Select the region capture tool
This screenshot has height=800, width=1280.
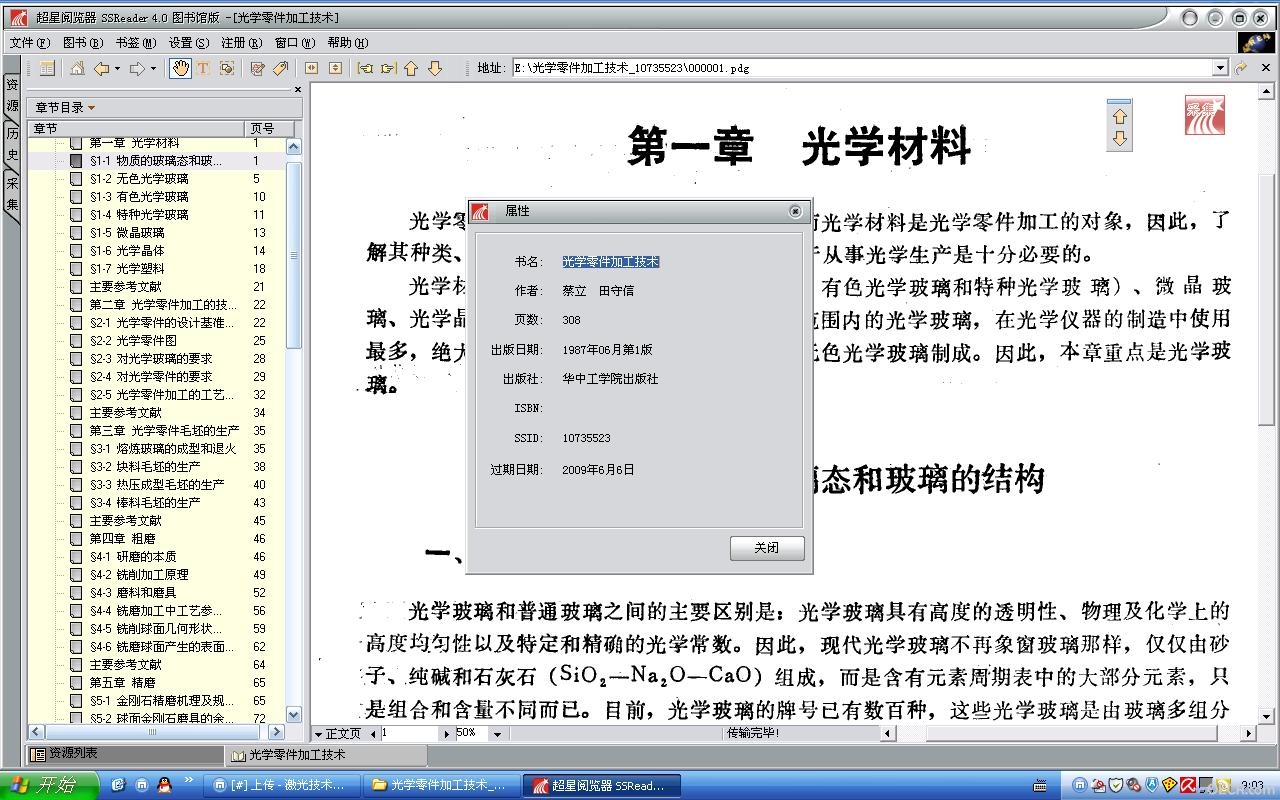pyautogui.click(x=227, y=68)
